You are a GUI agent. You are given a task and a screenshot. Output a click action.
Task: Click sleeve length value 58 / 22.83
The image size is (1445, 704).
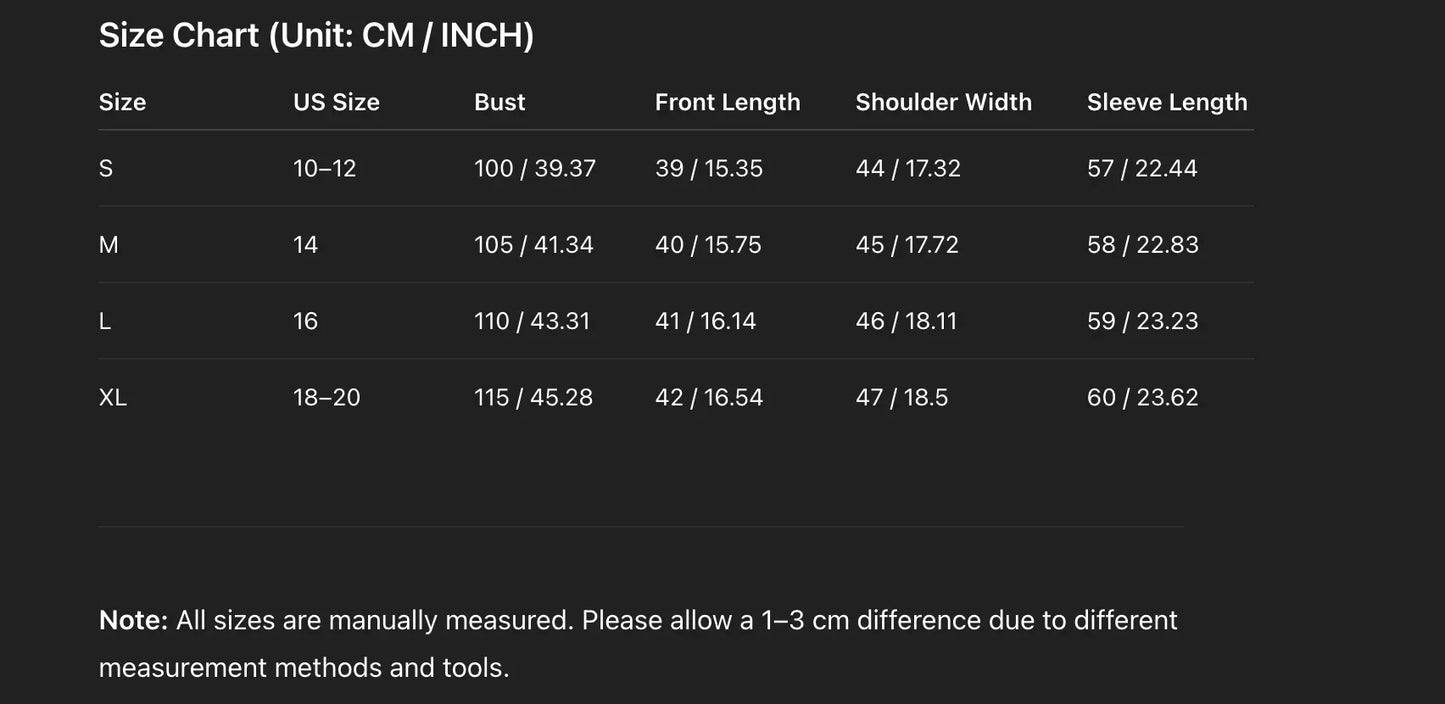(1142, 245)
